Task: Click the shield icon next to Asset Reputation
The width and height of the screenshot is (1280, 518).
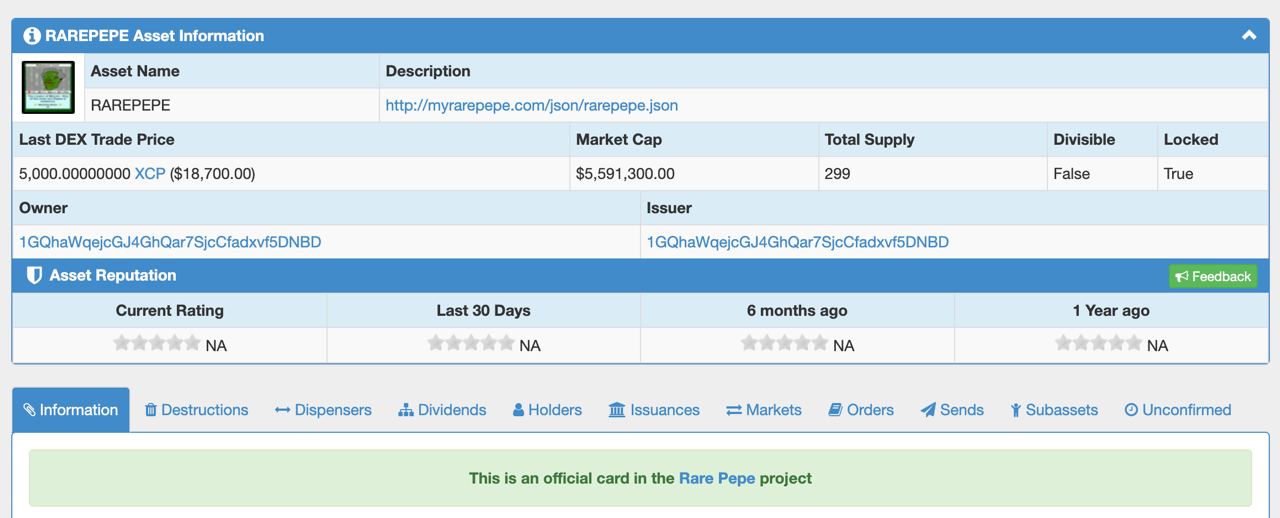Action: [34, 275]
